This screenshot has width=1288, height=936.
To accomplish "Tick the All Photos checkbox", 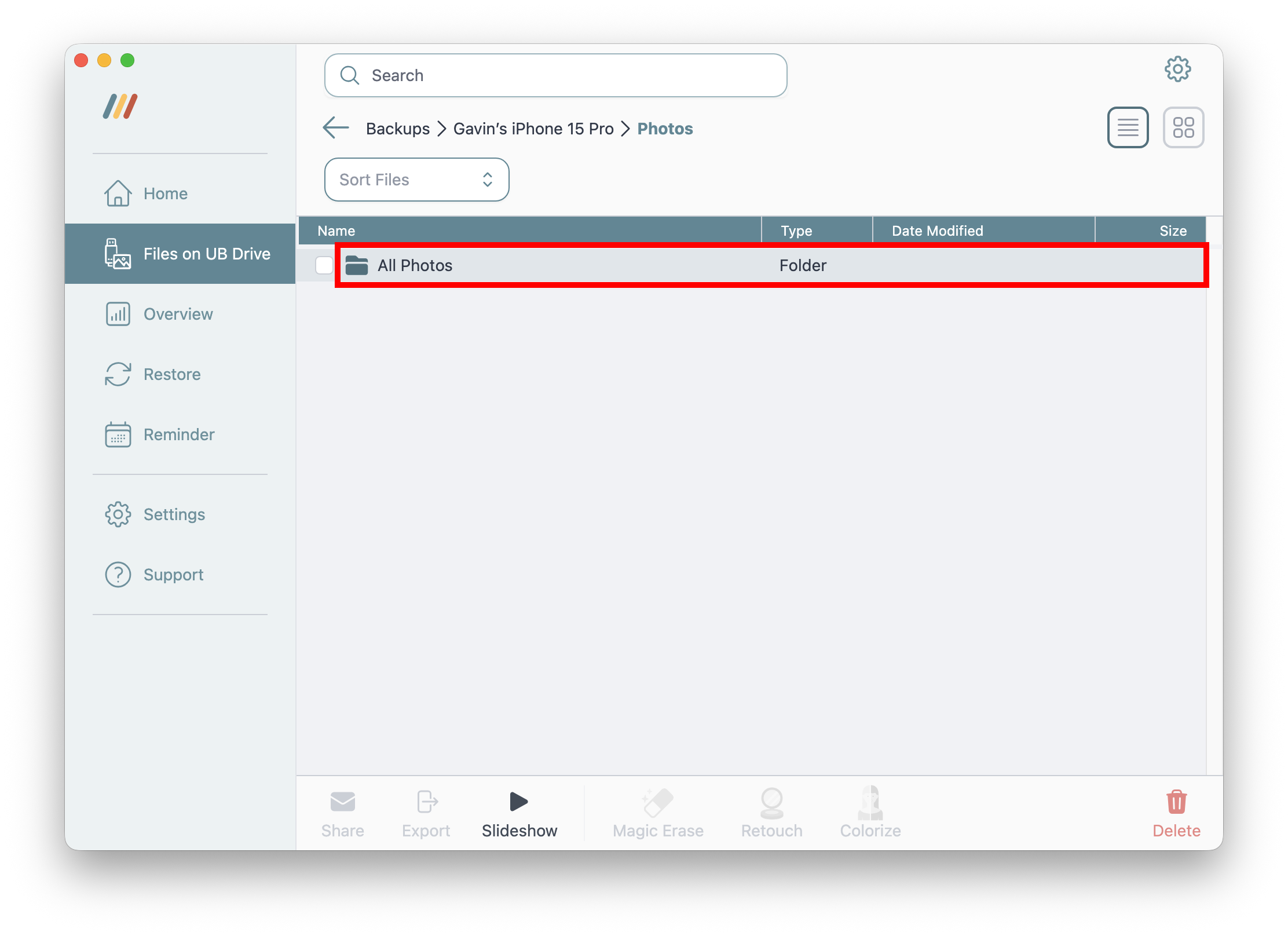I will (x=324, y=265).
